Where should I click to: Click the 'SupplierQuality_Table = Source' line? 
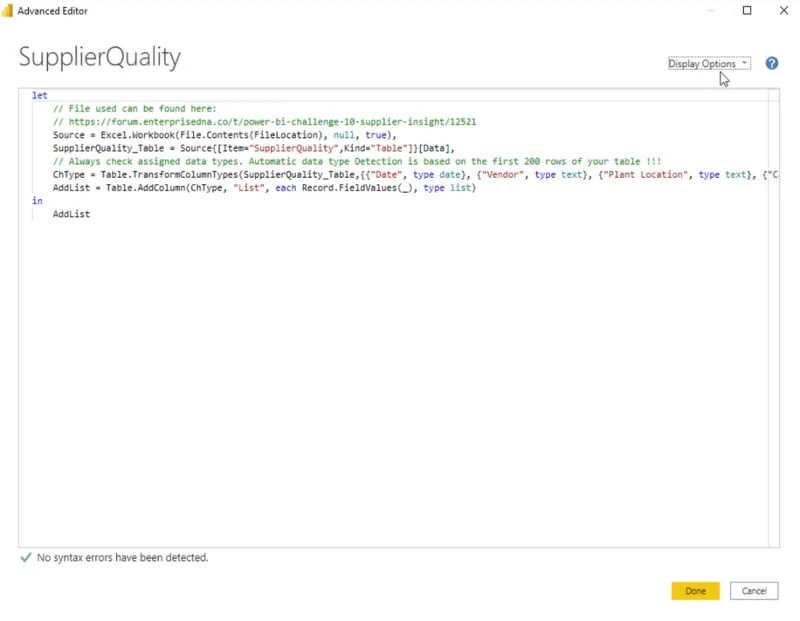tap(254, 148)
